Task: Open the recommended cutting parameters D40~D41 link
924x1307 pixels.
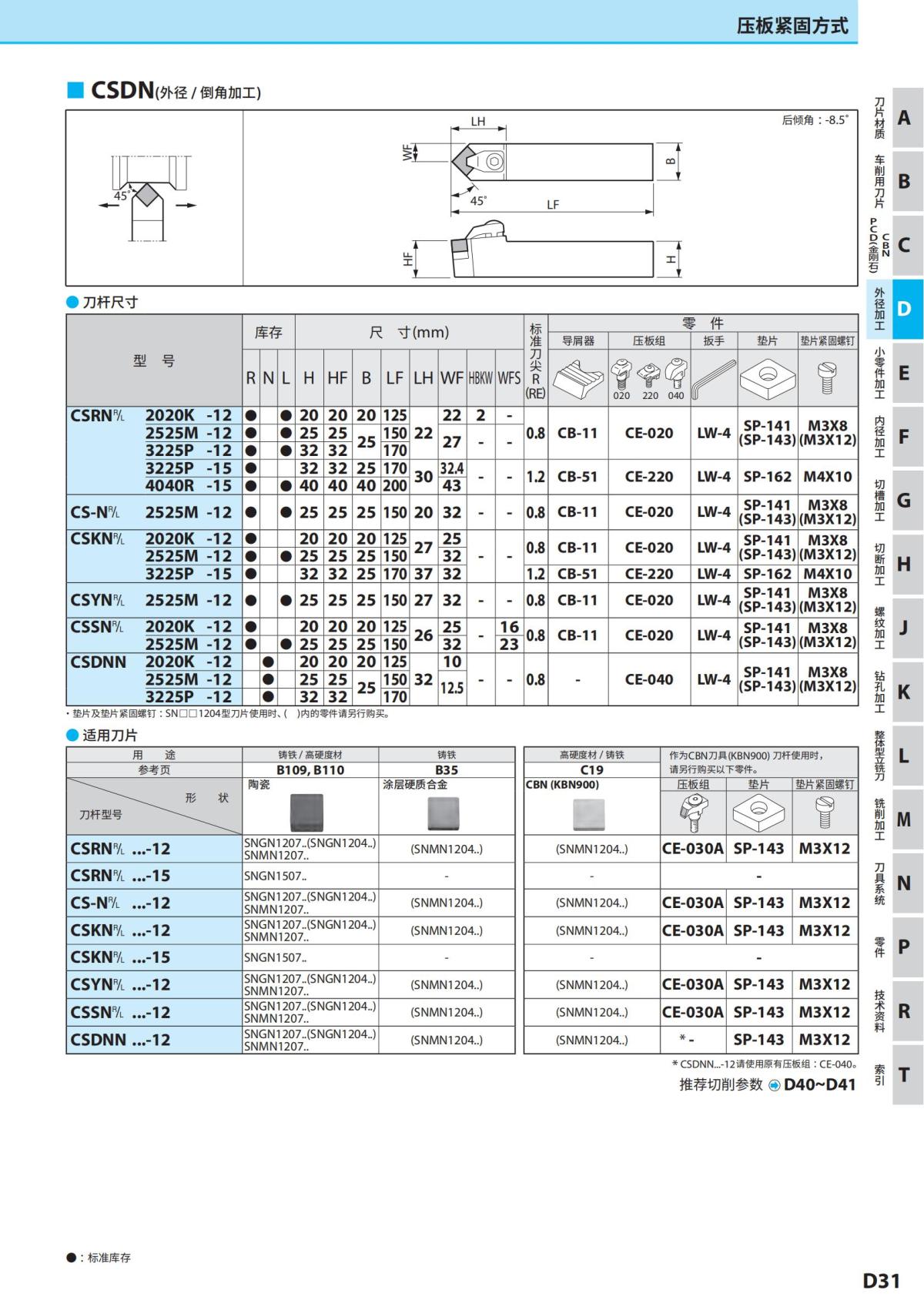Action: pos(819,1084)
